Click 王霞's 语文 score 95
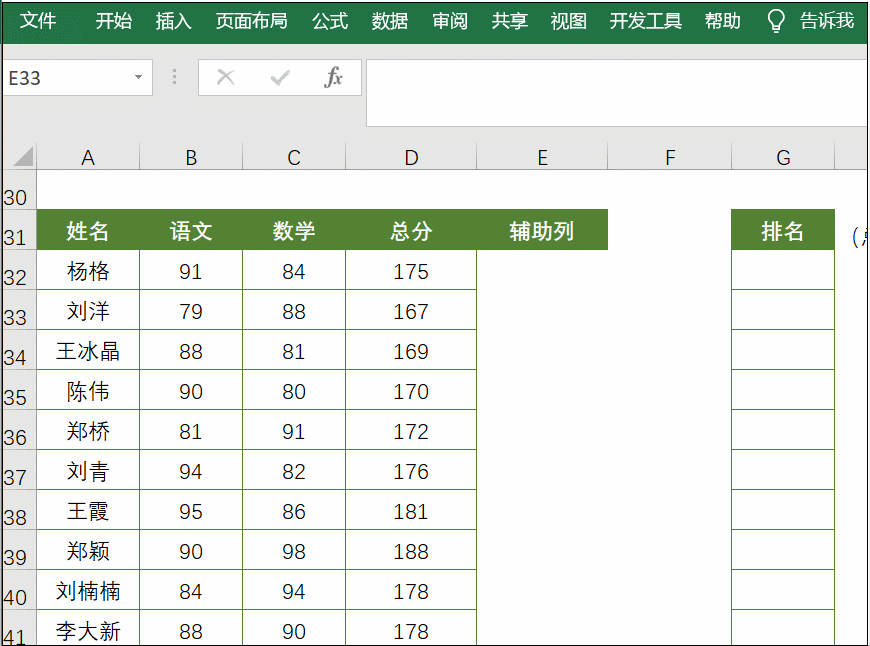This screenshot has width=870, height=646. click(191, 509)
